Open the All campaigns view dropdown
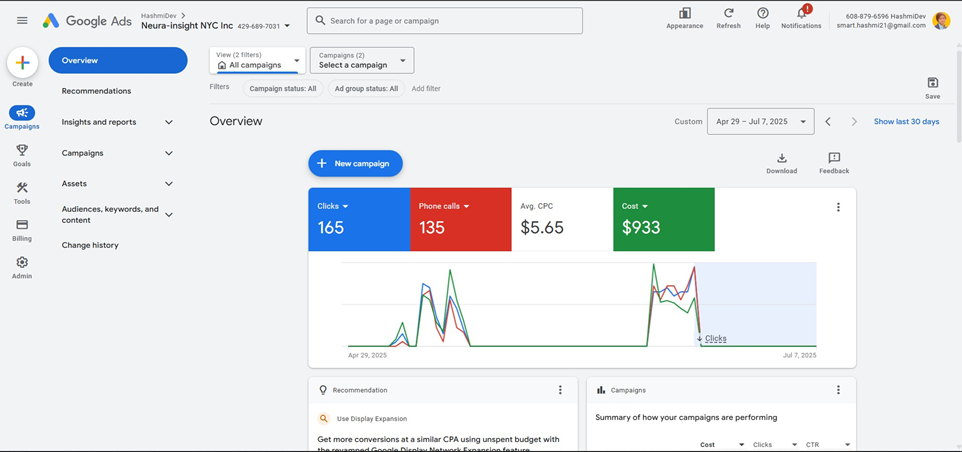Image resolution: width=962 pixels, height=452 pixels. point(257,60)
